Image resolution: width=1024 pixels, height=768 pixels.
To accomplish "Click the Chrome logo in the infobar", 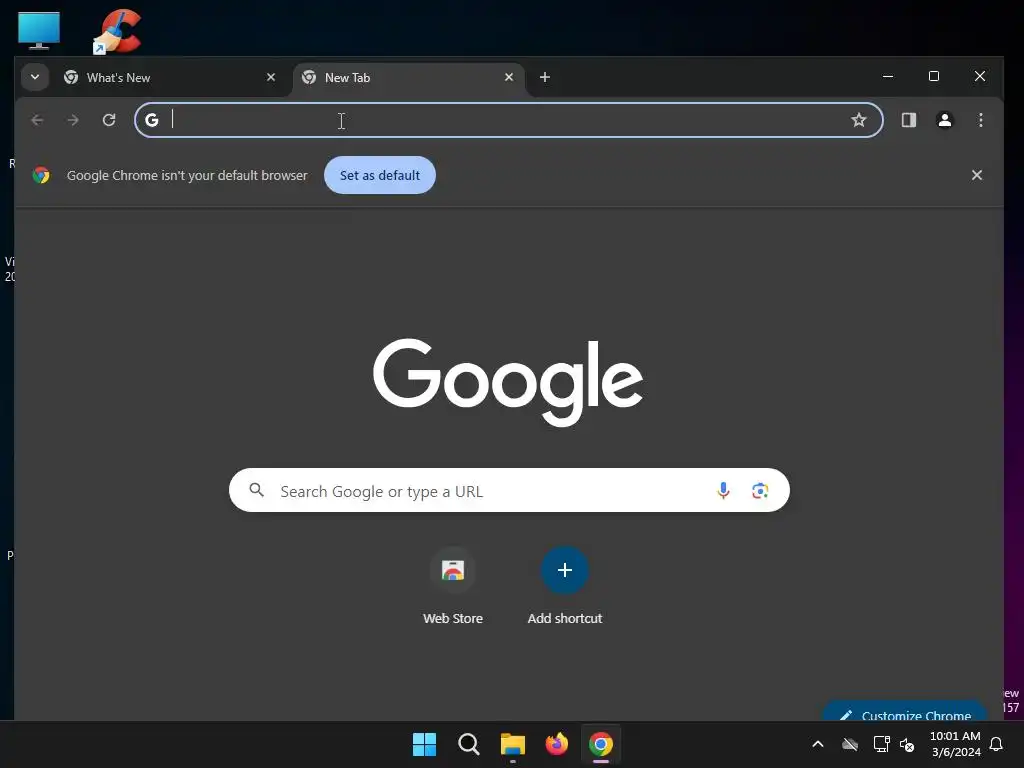I will click(x=41, y=175).
